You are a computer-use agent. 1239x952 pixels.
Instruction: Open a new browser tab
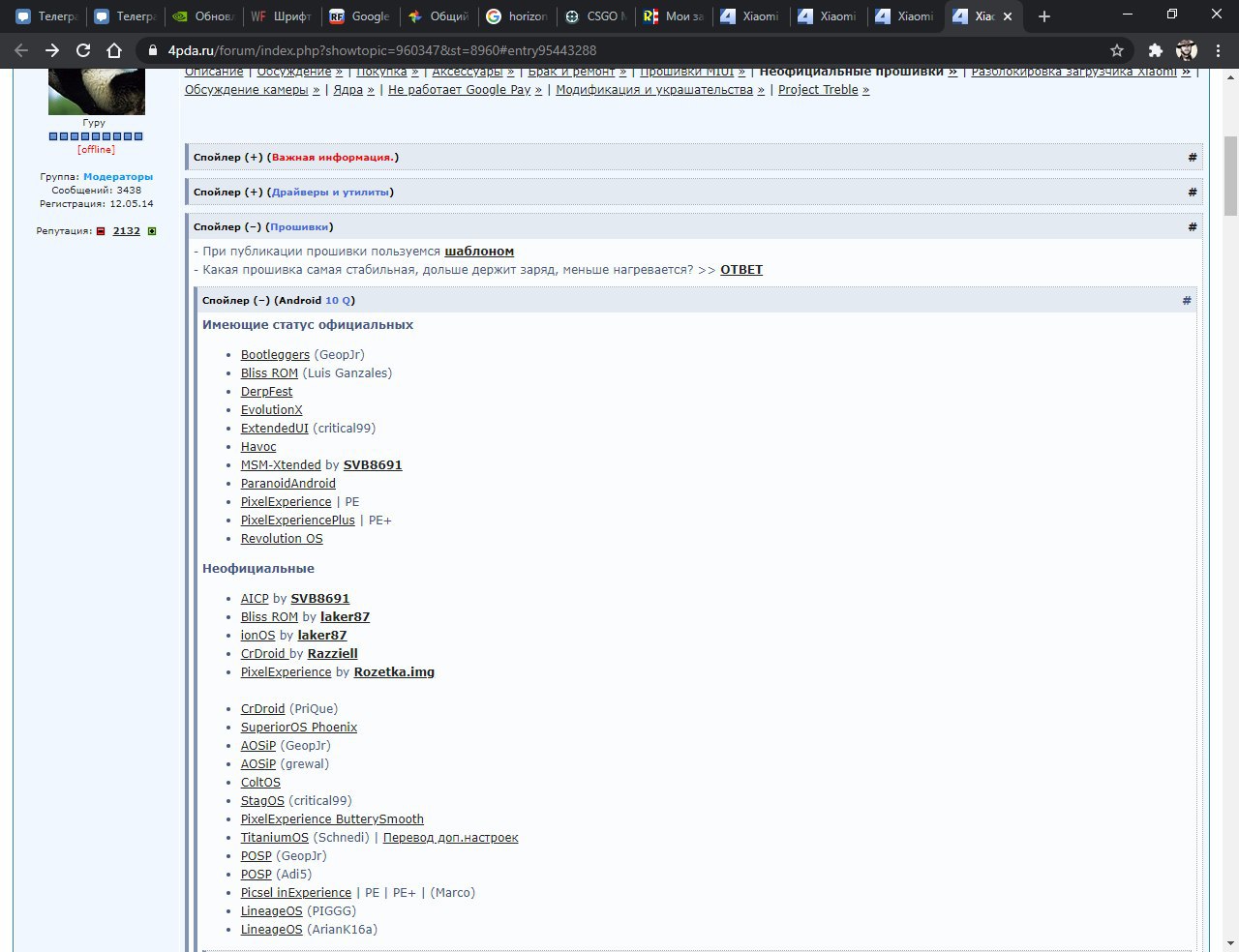[1043, 16]
